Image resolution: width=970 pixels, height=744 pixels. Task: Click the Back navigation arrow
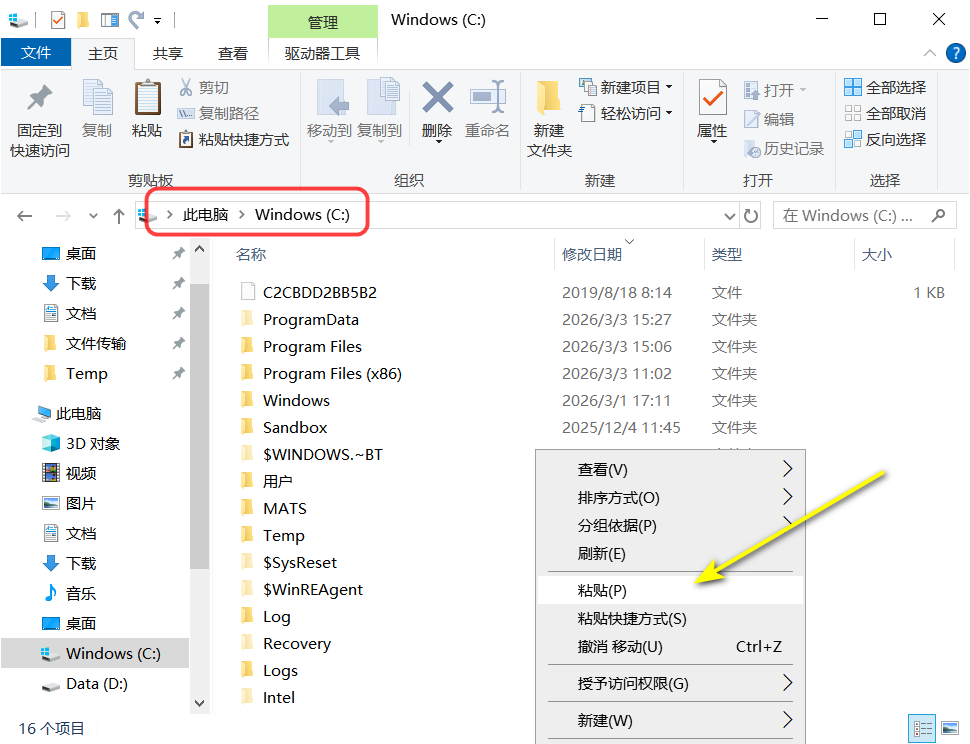tap(25, 216)
